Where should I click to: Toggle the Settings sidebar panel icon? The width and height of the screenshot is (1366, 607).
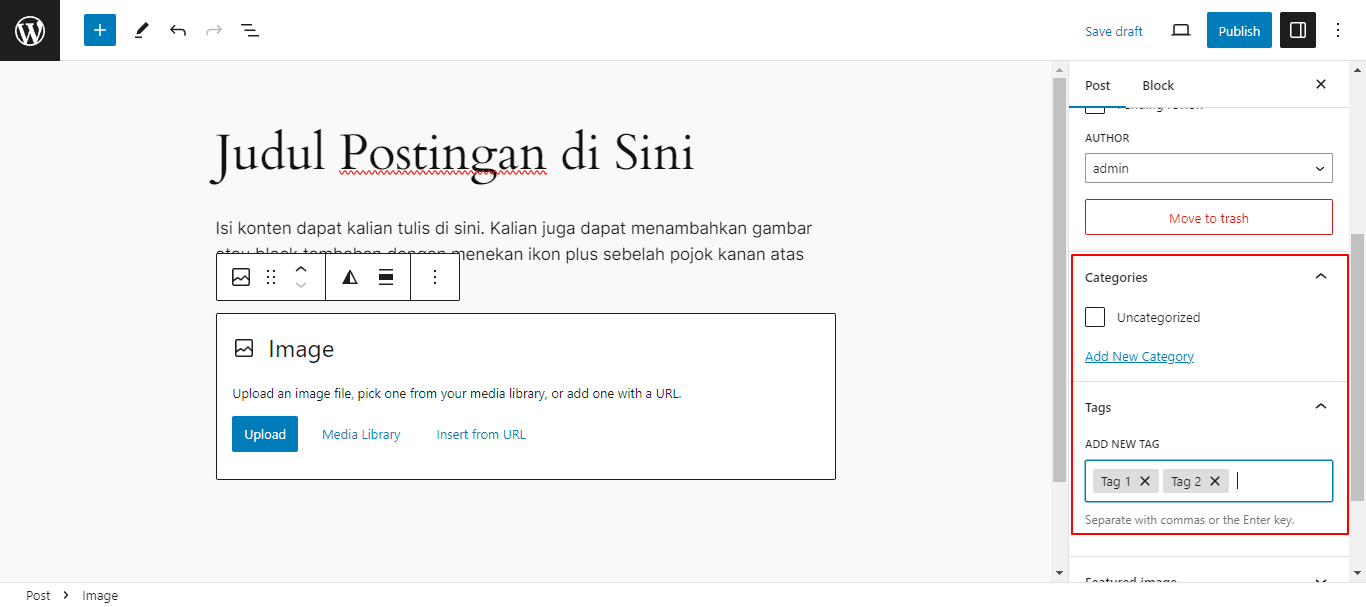1297,30
